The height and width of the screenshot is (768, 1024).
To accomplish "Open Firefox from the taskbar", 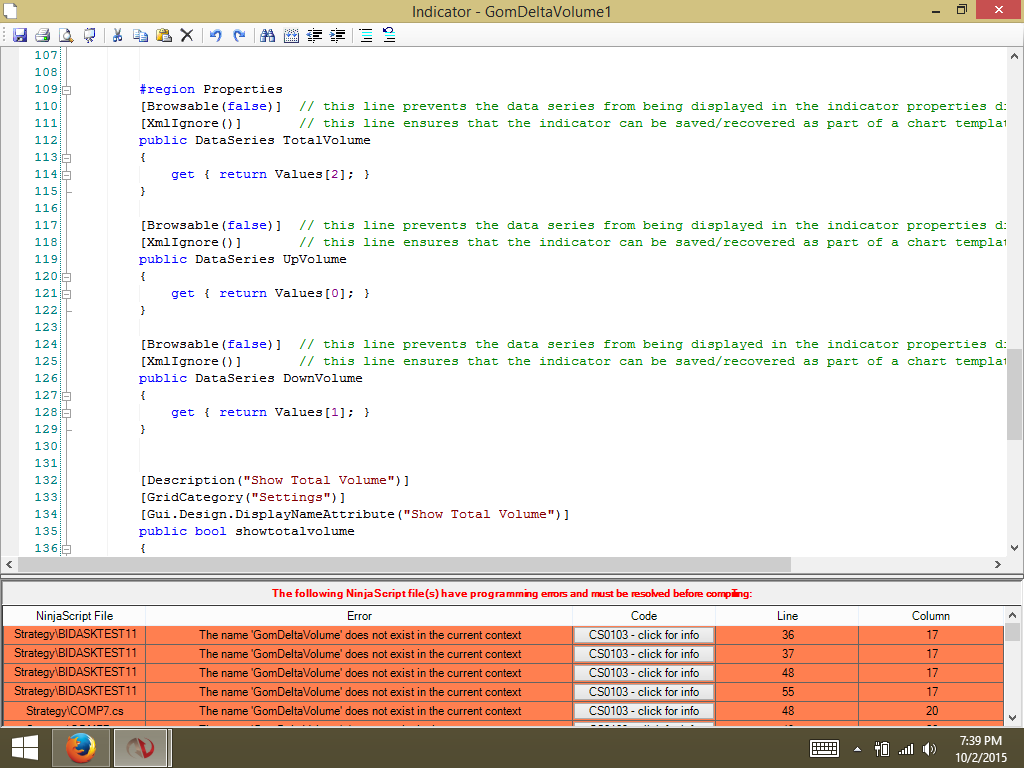I will tap(80, 748).
